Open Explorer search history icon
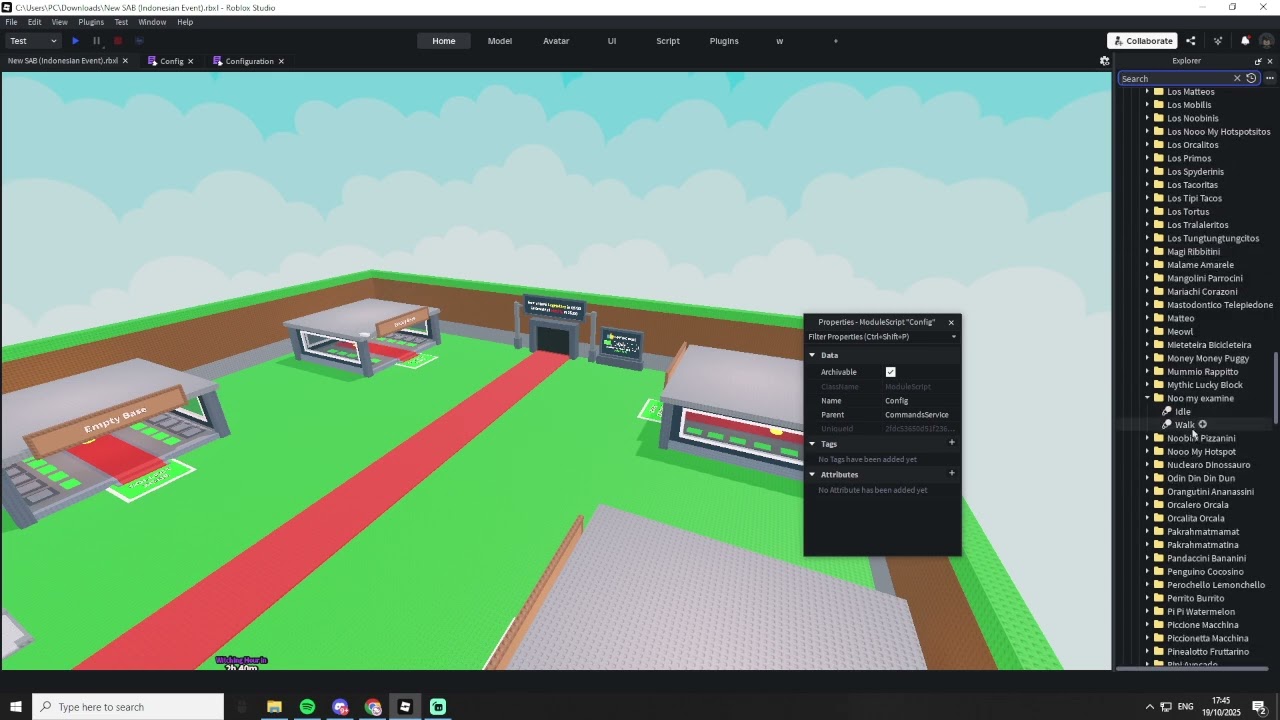This screenshot has height=720, width=1280. click(1251, 78)
